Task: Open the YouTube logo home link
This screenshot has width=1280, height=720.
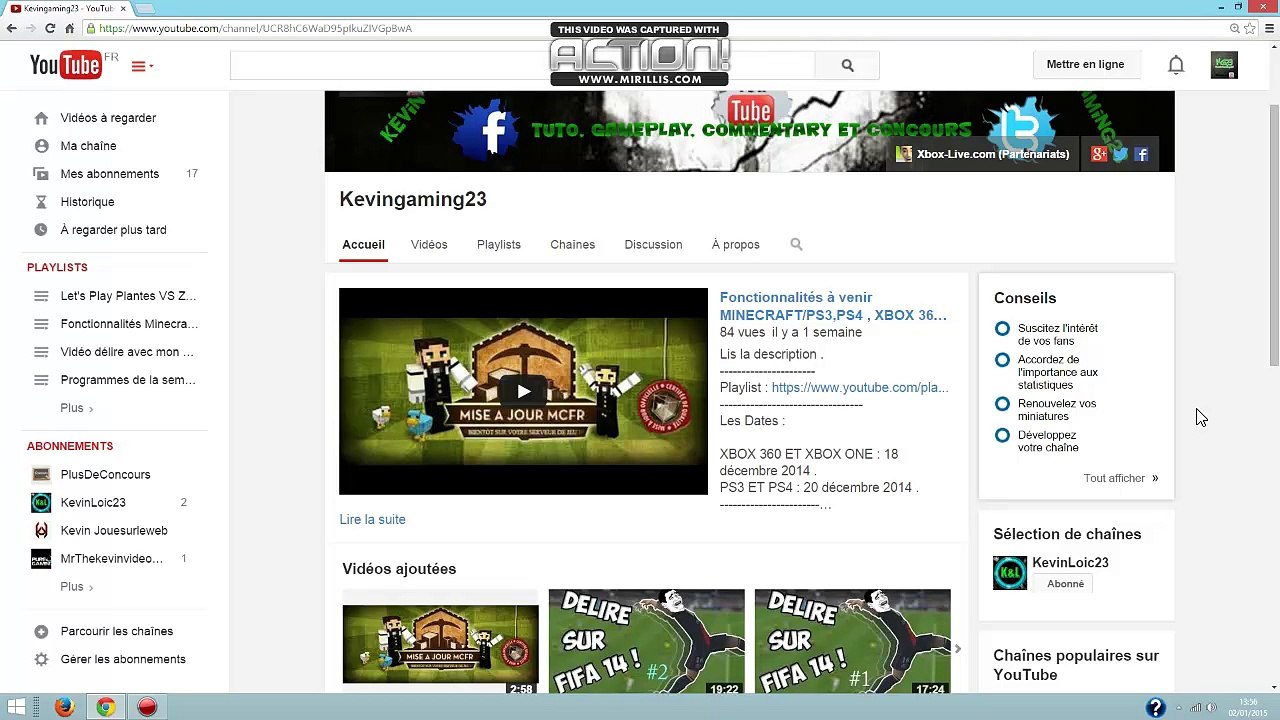Action: point(67,65)
